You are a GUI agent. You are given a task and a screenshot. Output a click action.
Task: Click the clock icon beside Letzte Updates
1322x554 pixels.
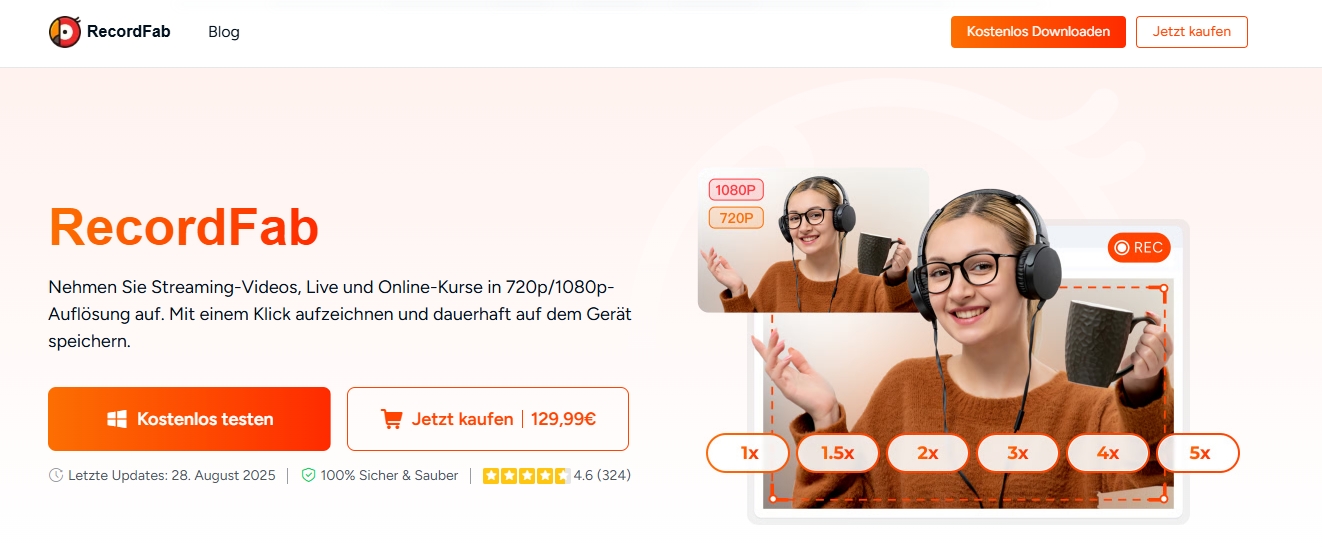coord(56,476)
